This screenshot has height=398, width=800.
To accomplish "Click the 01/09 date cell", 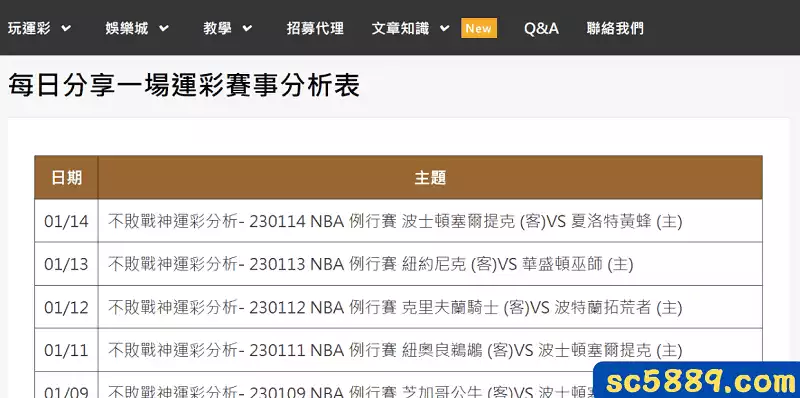I will tap(66, 385).
